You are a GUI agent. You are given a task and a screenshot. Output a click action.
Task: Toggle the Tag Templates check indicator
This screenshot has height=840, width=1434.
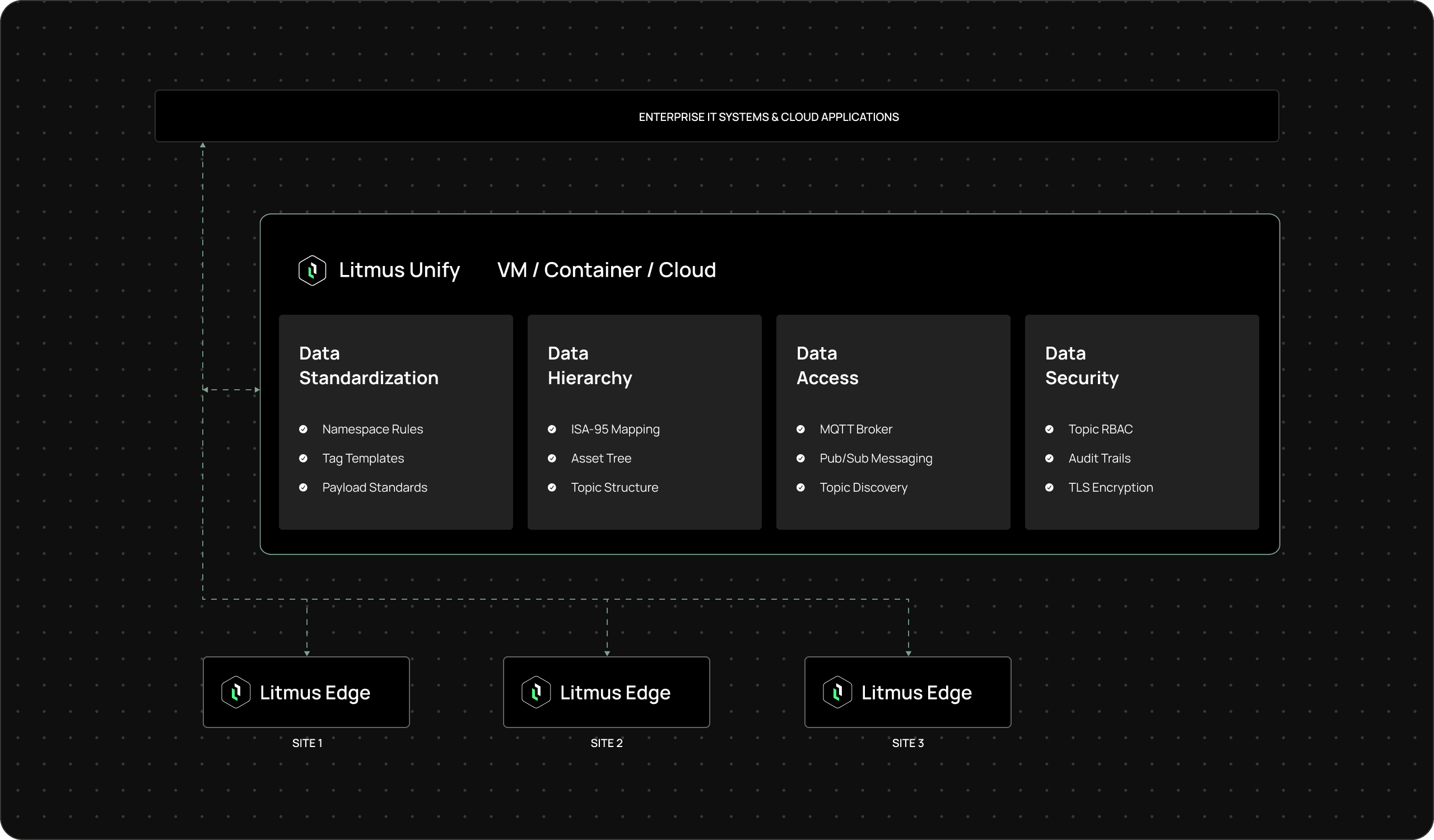303,458
